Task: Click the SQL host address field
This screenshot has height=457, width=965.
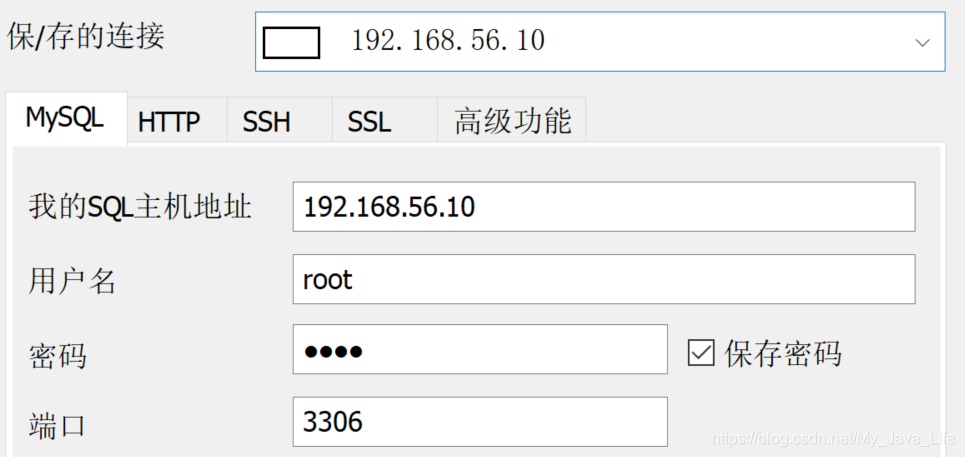Action: click(x=604, y=207)
